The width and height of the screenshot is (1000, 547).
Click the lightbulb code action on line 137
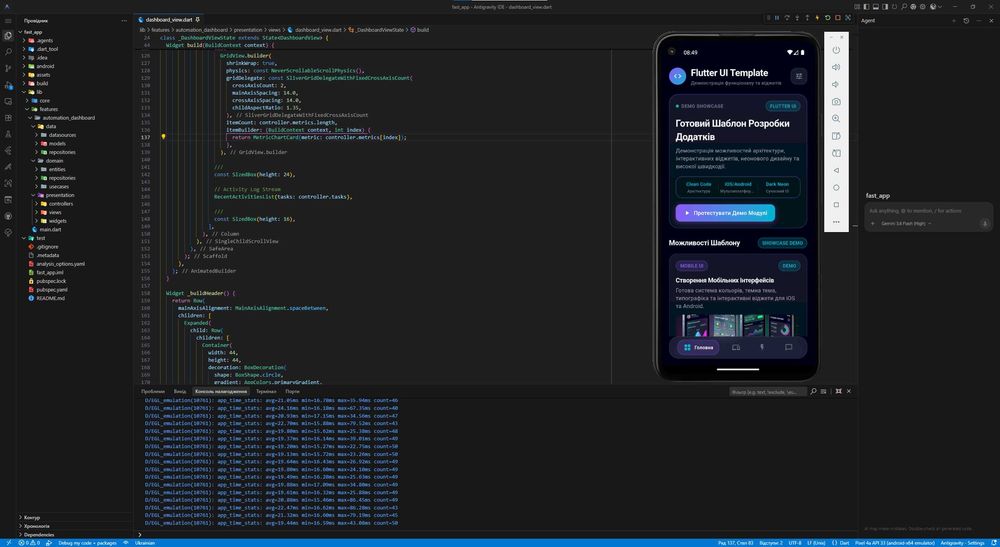pyautogui.click(x=163, y=136)
